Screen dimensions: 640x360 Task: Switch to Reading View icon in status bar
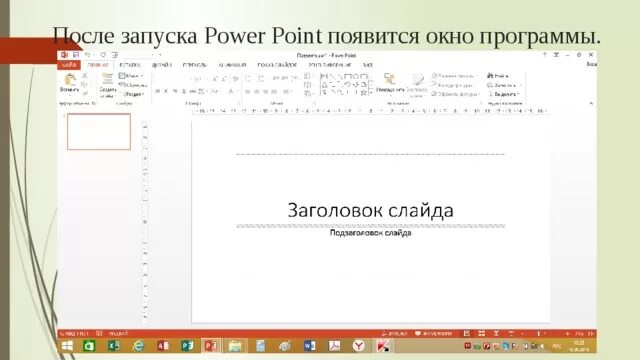[496, 333]
